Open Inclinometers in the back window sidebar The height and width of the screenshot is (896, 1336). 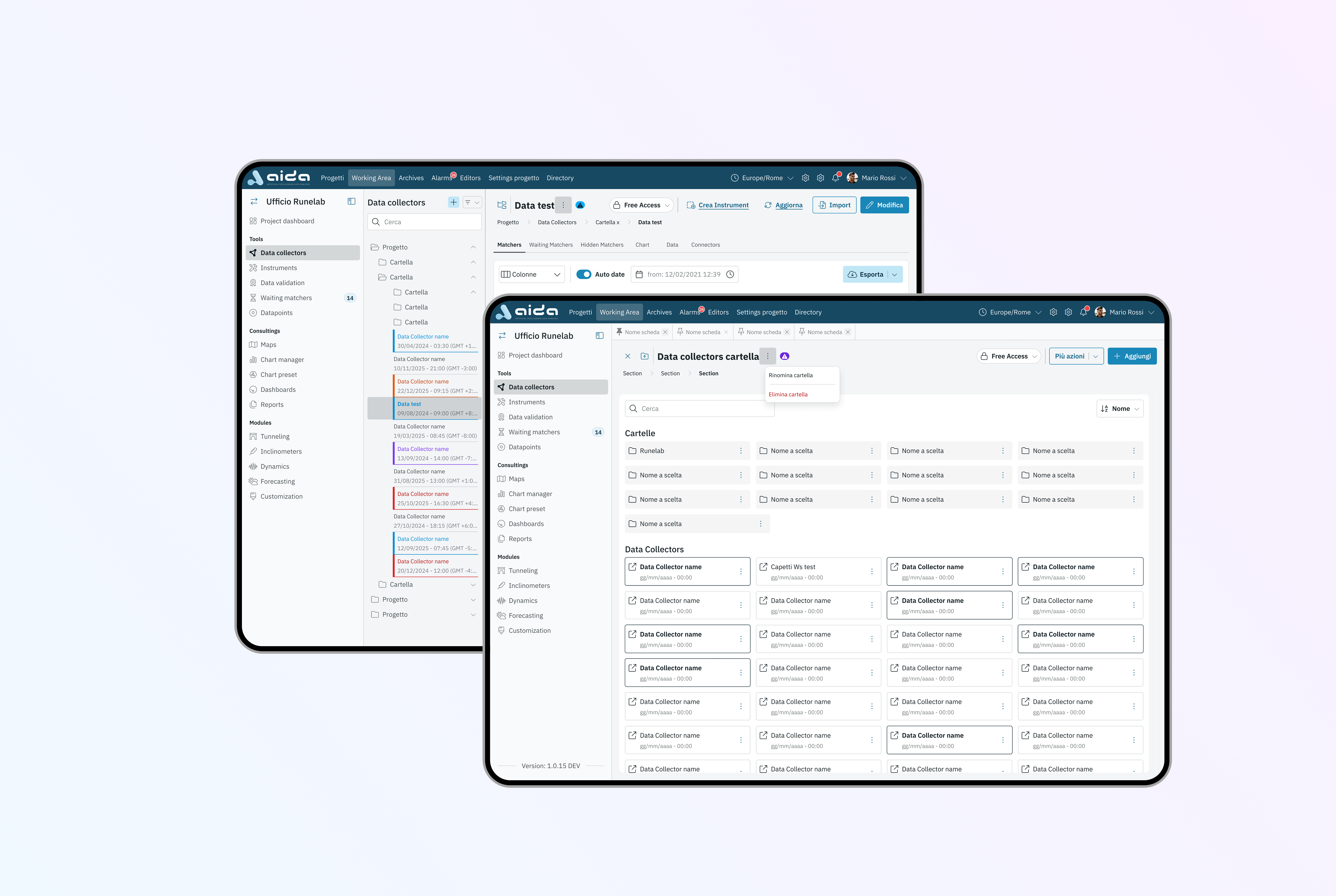[303, 452]
